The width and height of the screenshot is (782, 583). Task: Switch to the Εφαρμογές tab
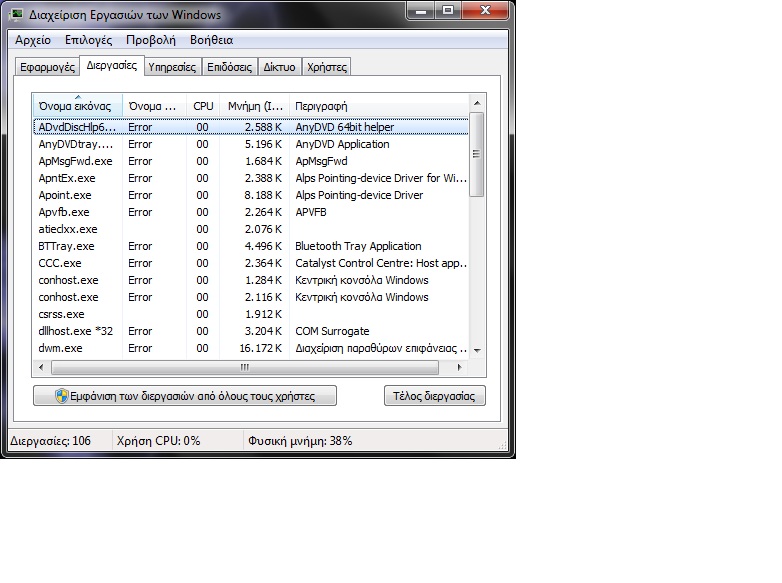[47, 67]
